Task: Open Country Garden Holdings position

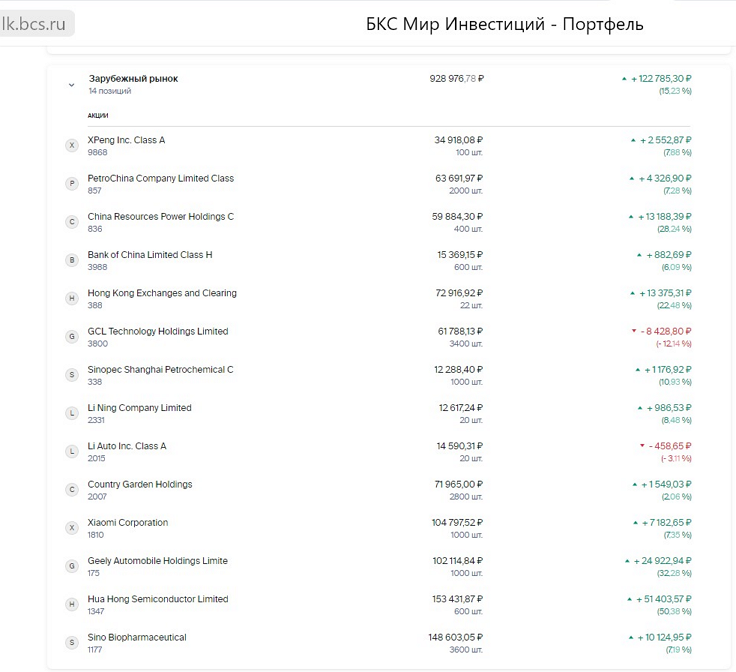Action: click(x=139, y=484)
